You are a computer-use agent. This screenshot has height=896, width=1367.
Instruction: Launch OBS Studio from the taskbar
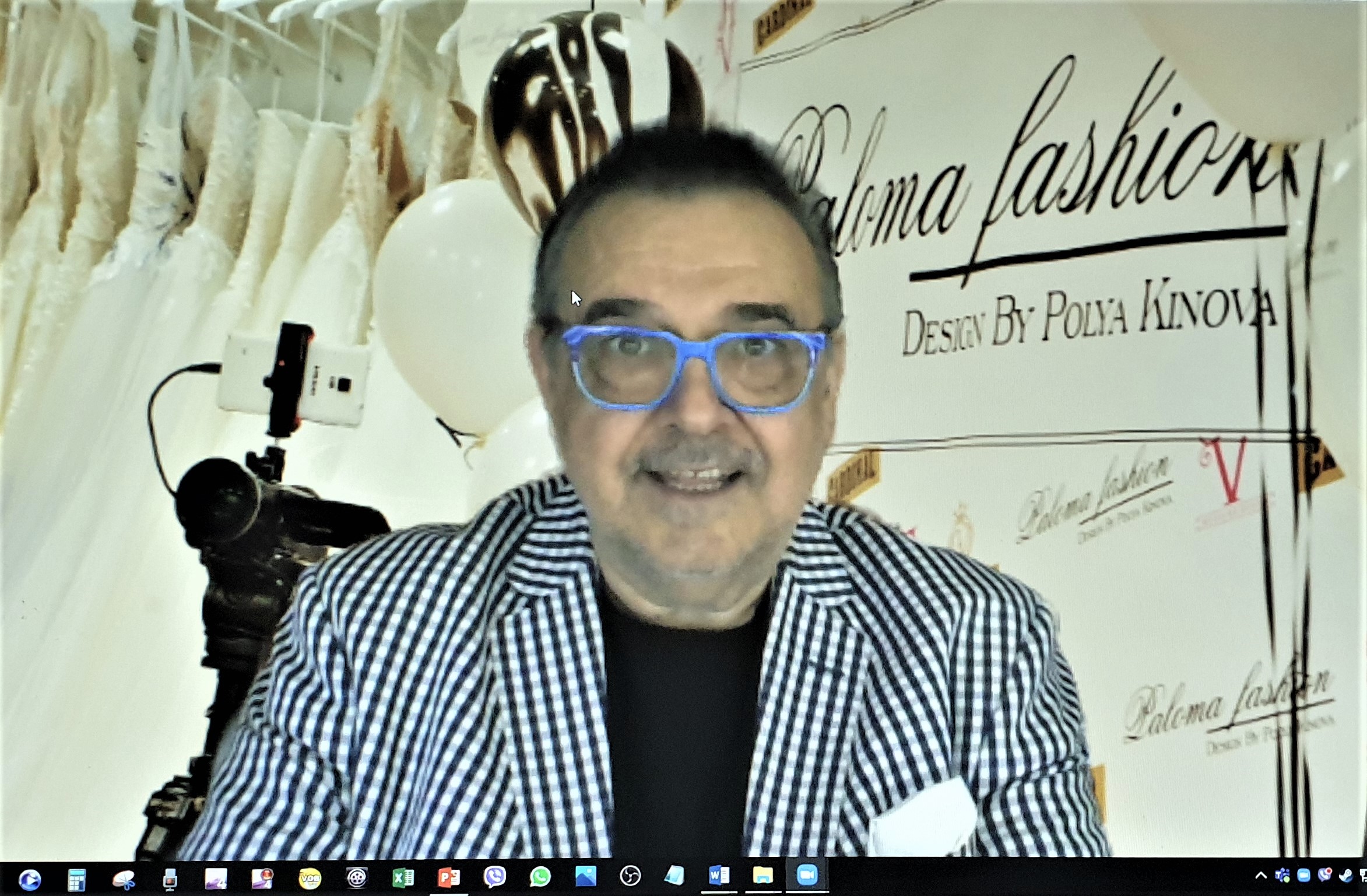point(630,876)
